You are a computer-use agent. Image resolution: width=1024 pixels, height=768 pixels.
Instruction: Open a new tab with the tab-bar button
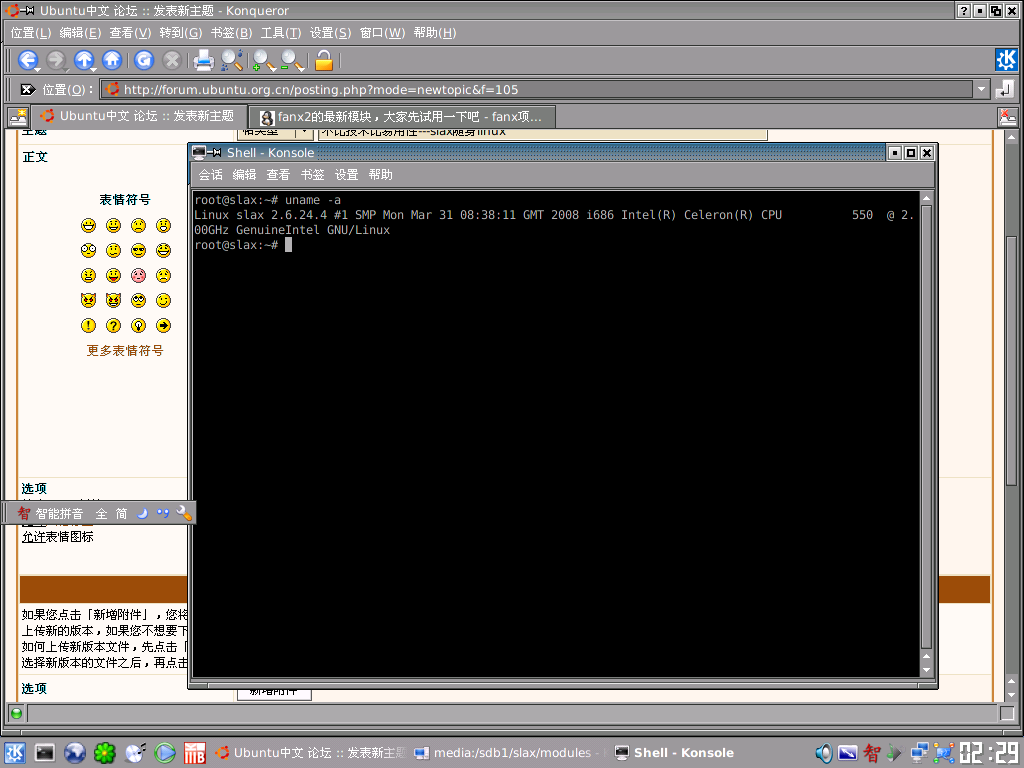[x=18, y=117]
